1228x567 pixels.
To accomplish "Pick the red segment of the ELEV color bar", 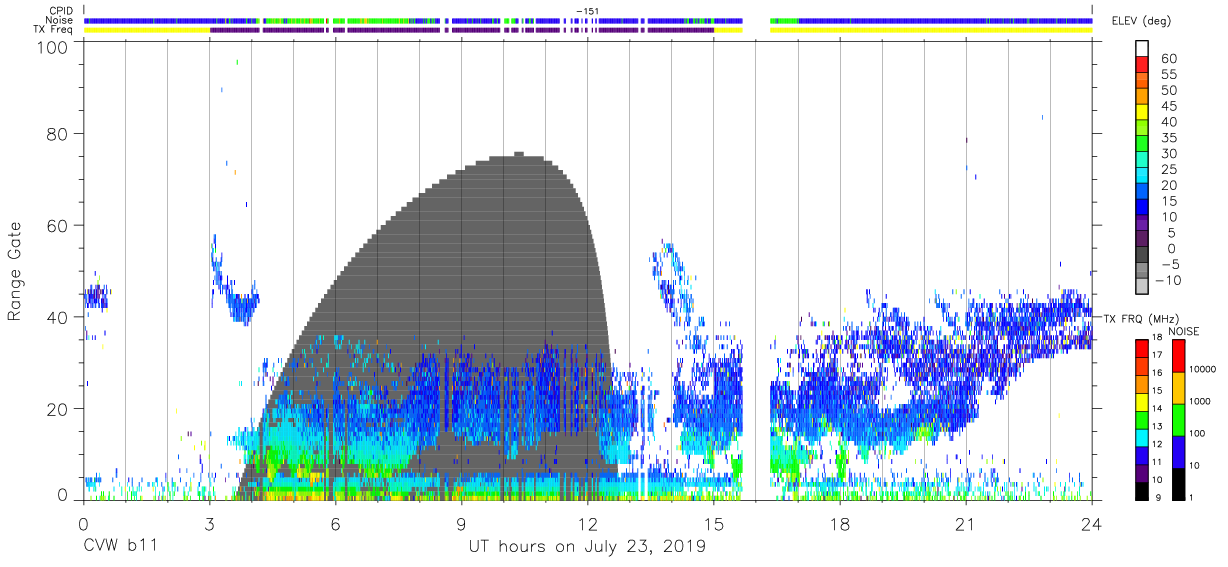I will point(1142,64).
